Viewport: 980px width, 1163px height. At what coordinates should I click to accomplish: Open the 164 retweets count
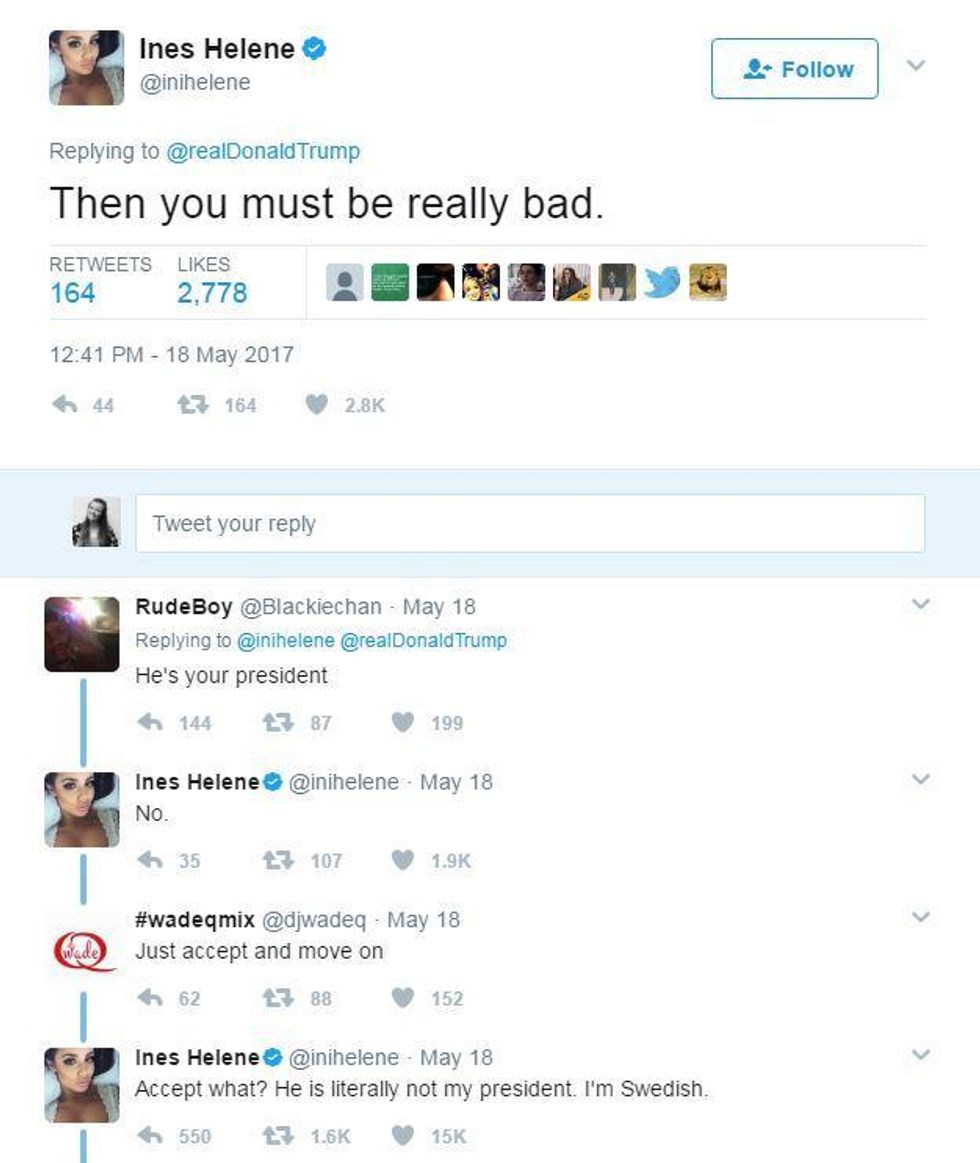[73, 293]
